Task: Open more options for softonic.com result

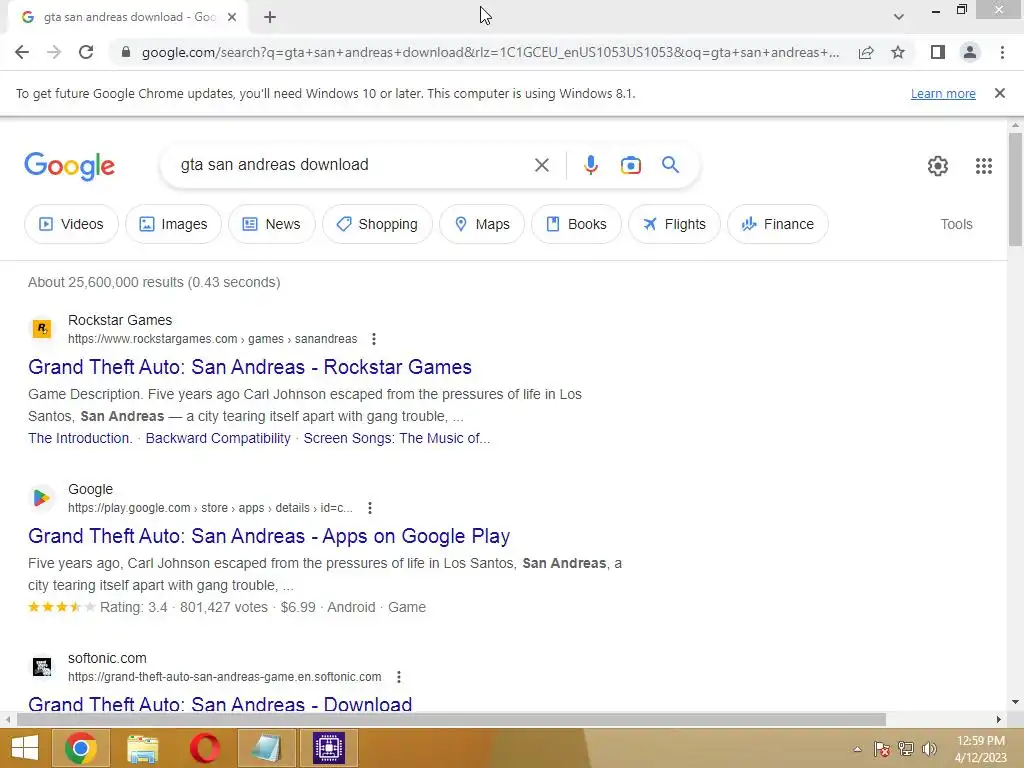Action: coord(398,677)
